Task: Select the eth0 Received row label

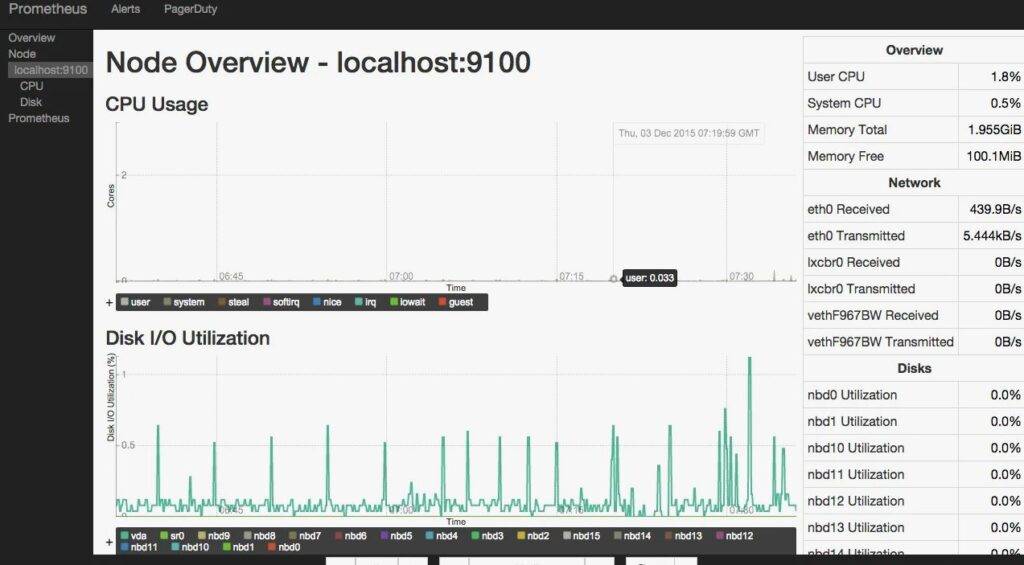Action: point(848,210)
